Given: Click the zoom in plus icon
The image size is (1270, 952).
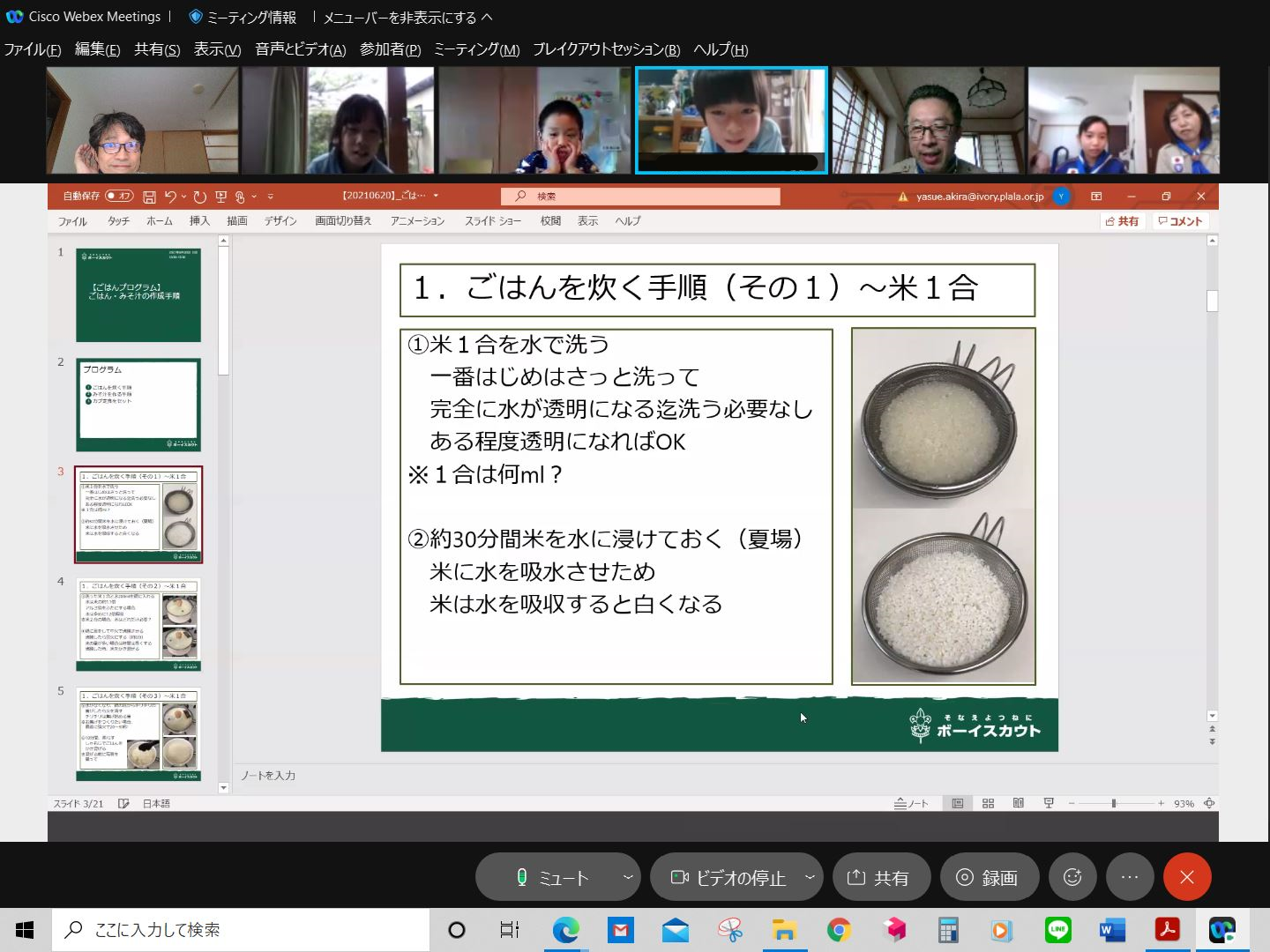Looking at the screenshot, I should coord(1162,803).
